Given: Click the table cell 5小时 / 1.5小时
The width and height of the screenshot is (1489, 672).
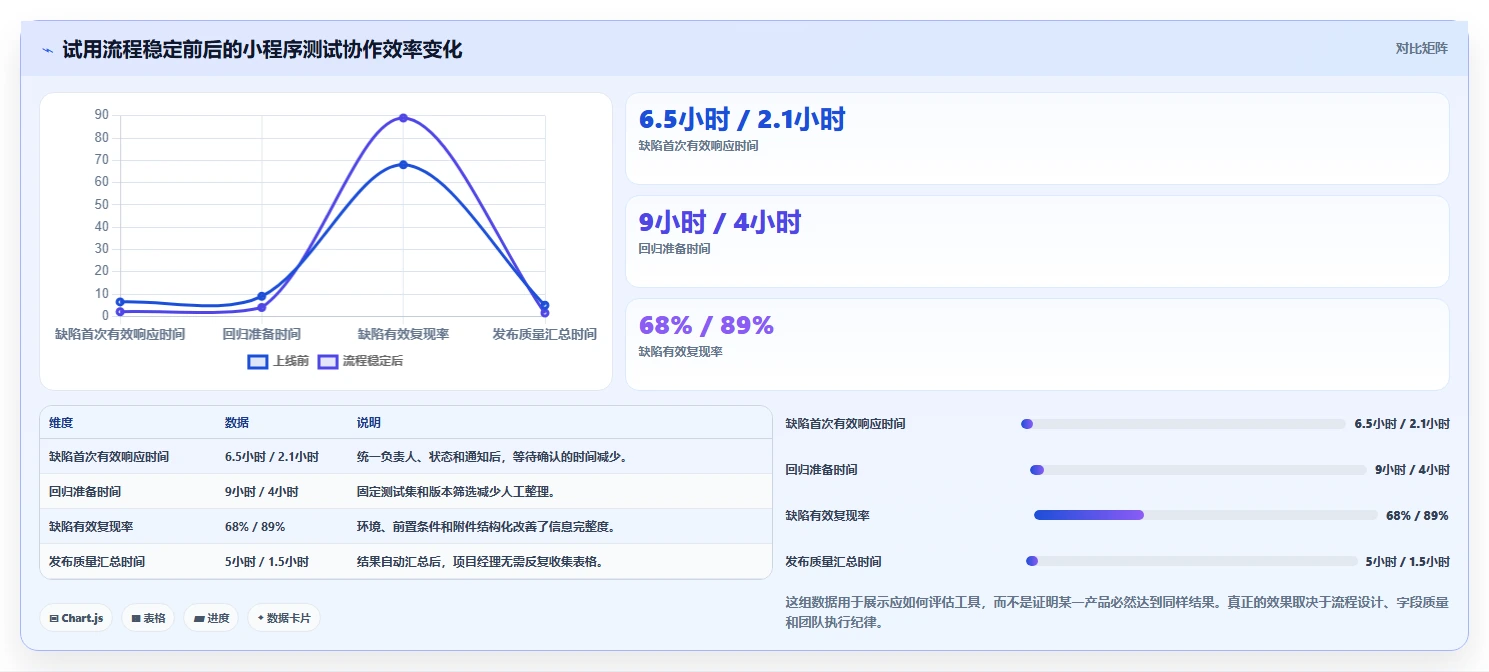Looking at the screenshot, I should [x=267, y=562].
